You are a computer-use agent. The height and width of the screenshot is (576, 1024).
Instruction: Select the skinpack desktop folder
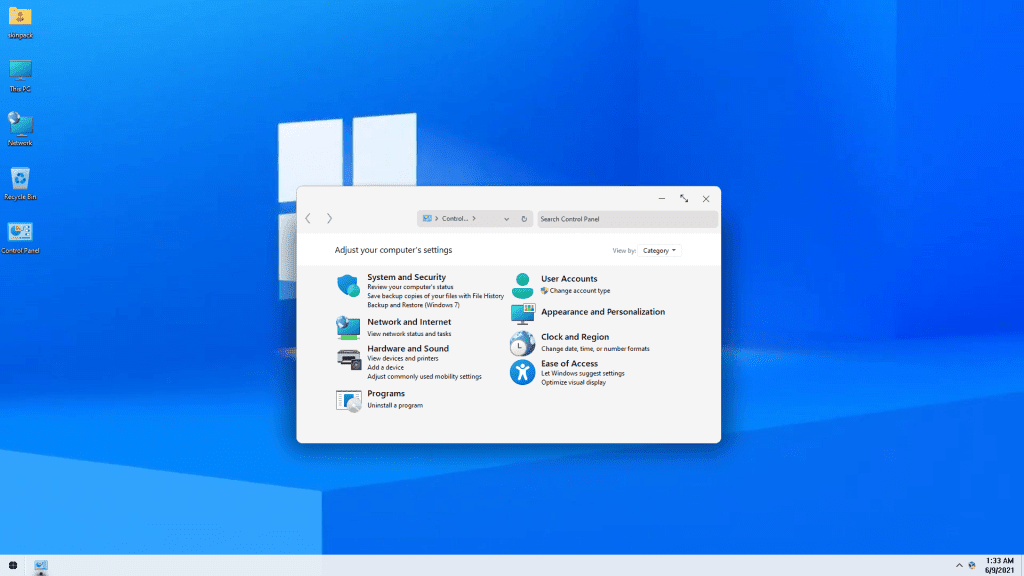(20, 22)
